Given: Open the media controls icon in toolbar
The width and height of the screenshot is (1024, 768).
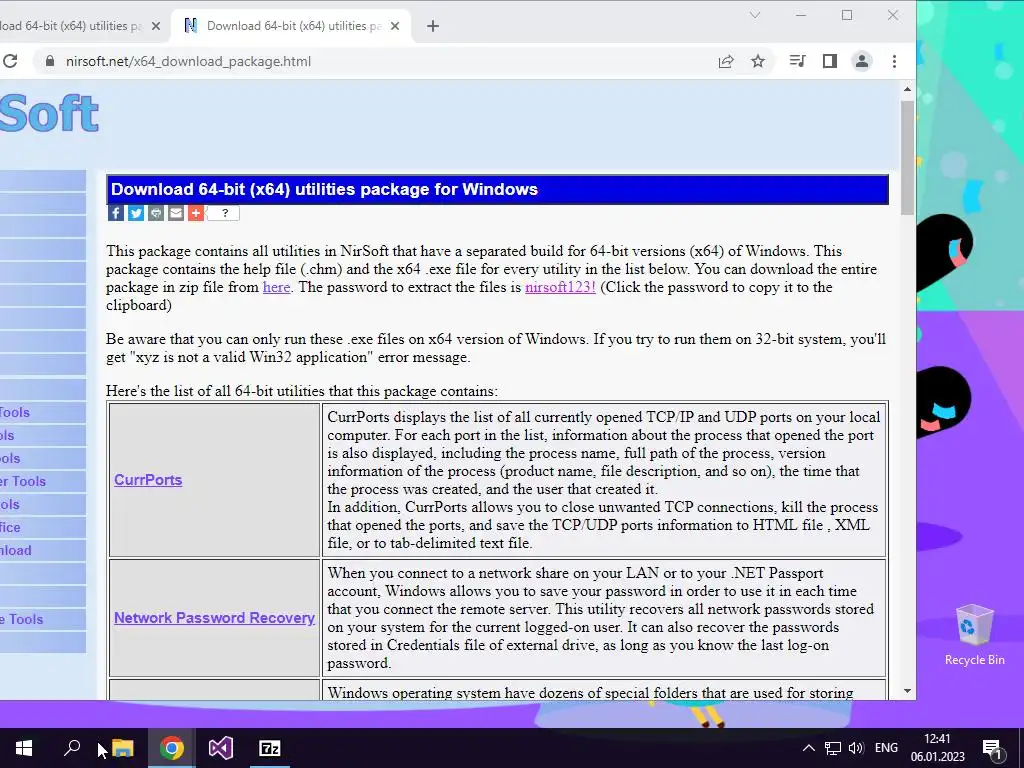Looking at the screenshot, I should pyautogui.click(x=797, y=61).
